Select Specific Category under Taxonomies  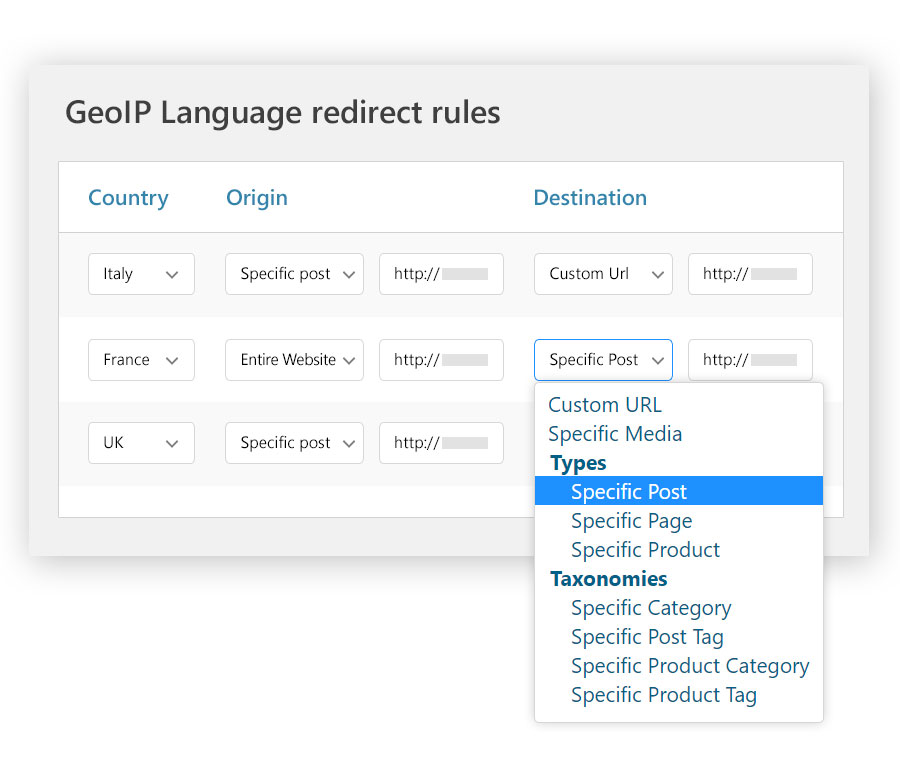point(651,607)
